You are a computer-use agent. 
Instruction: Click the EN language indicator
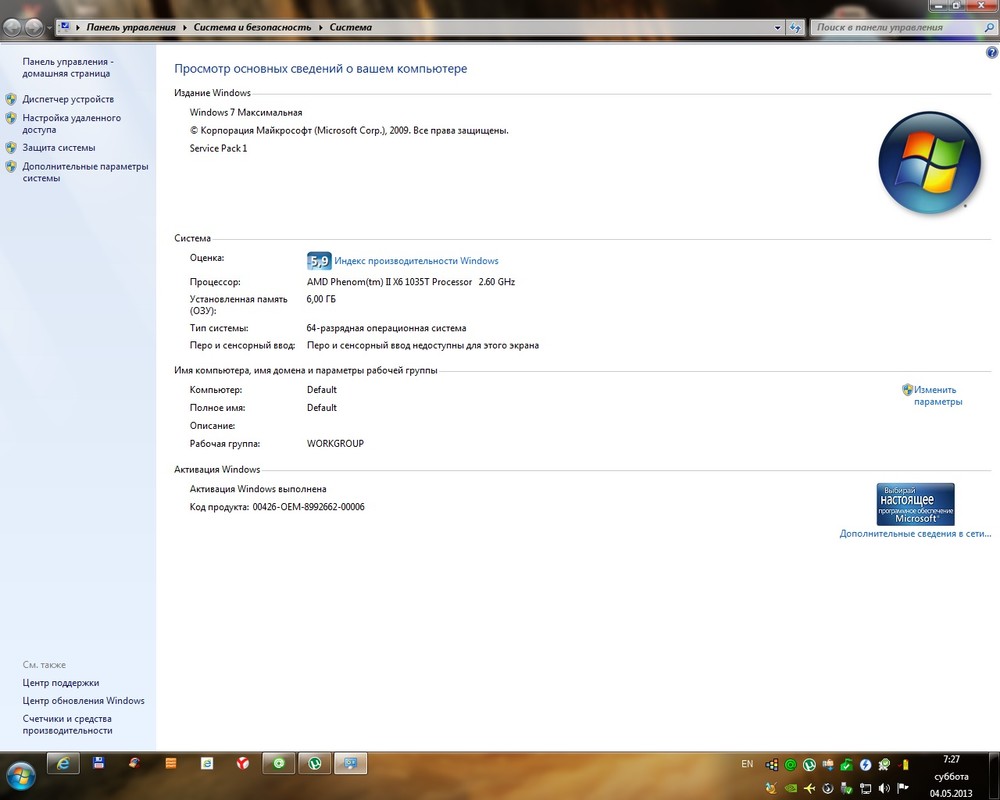(747, 764)
